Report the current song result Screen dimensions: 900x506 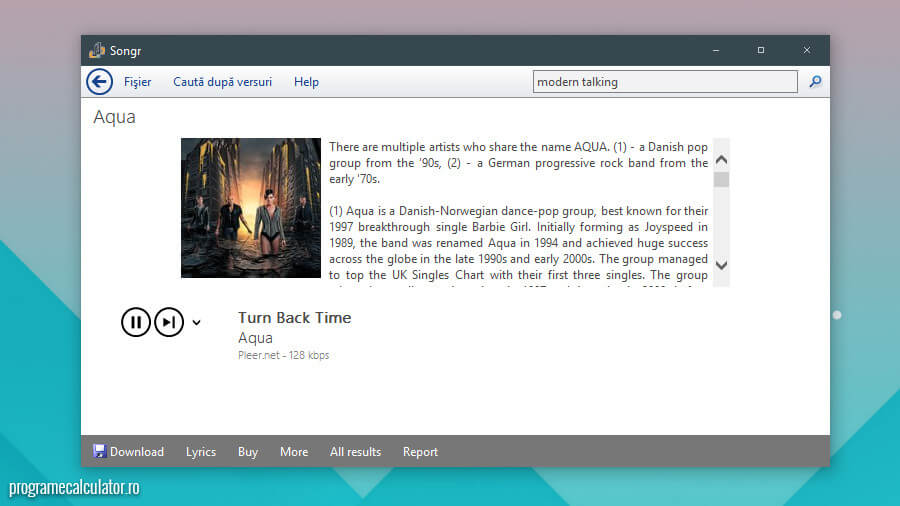(x=420, y=452)
